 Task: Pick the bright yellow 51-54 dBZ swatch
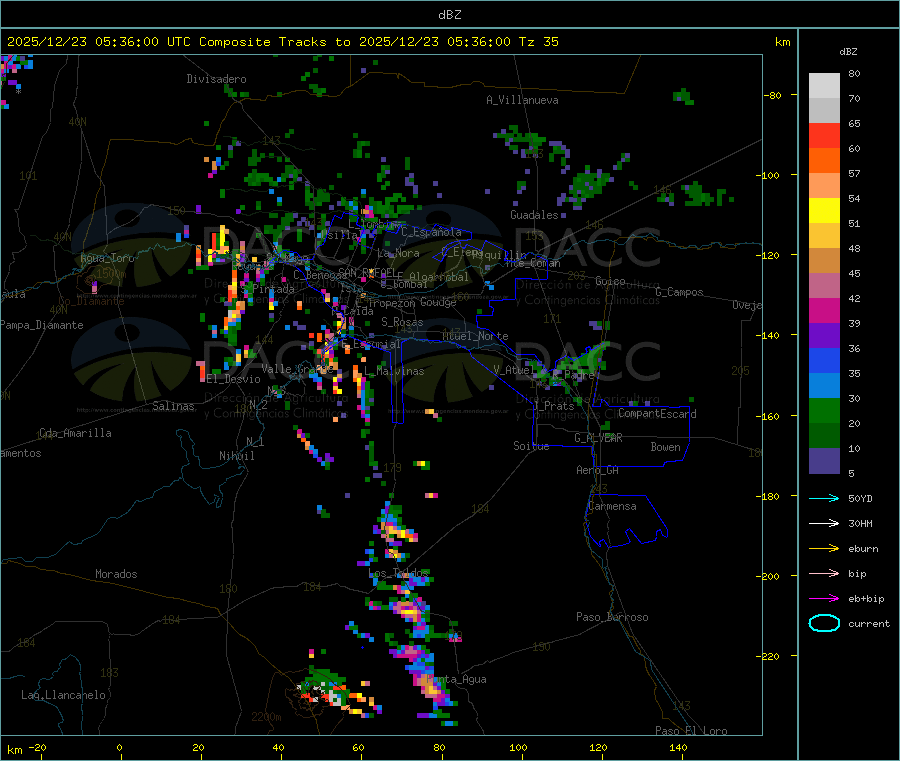pos(824,211)
